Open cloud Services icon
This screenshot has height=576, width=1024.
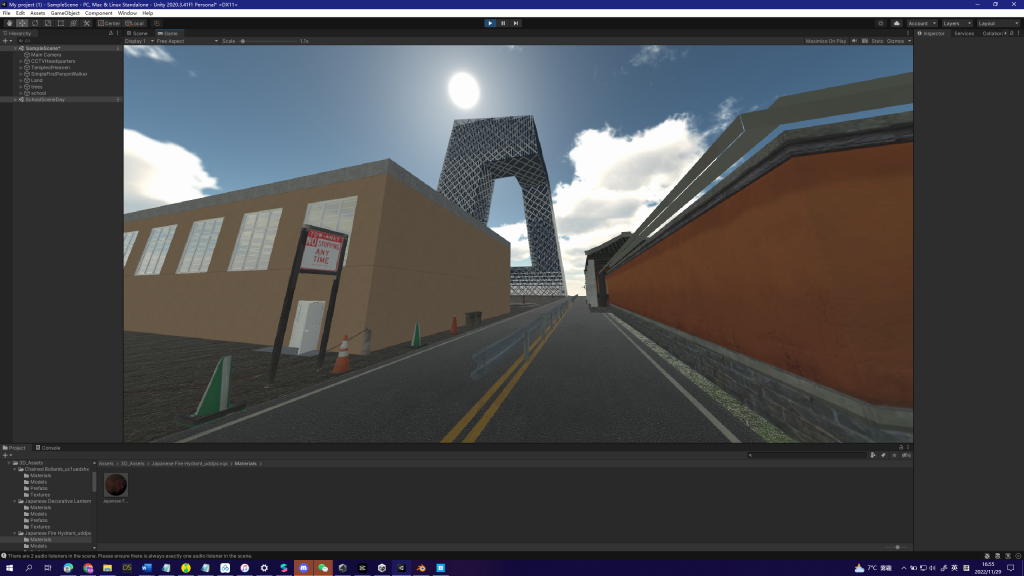pos(897,23)
